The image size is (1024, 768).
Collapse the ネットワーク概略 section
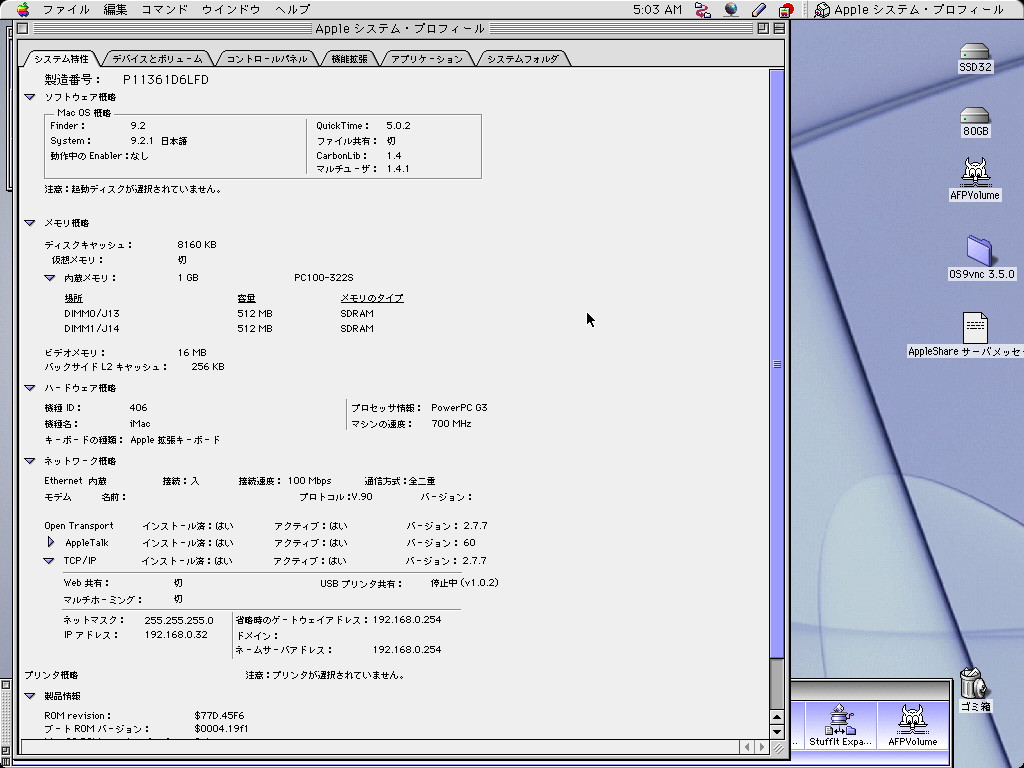[x=29, y=461]
